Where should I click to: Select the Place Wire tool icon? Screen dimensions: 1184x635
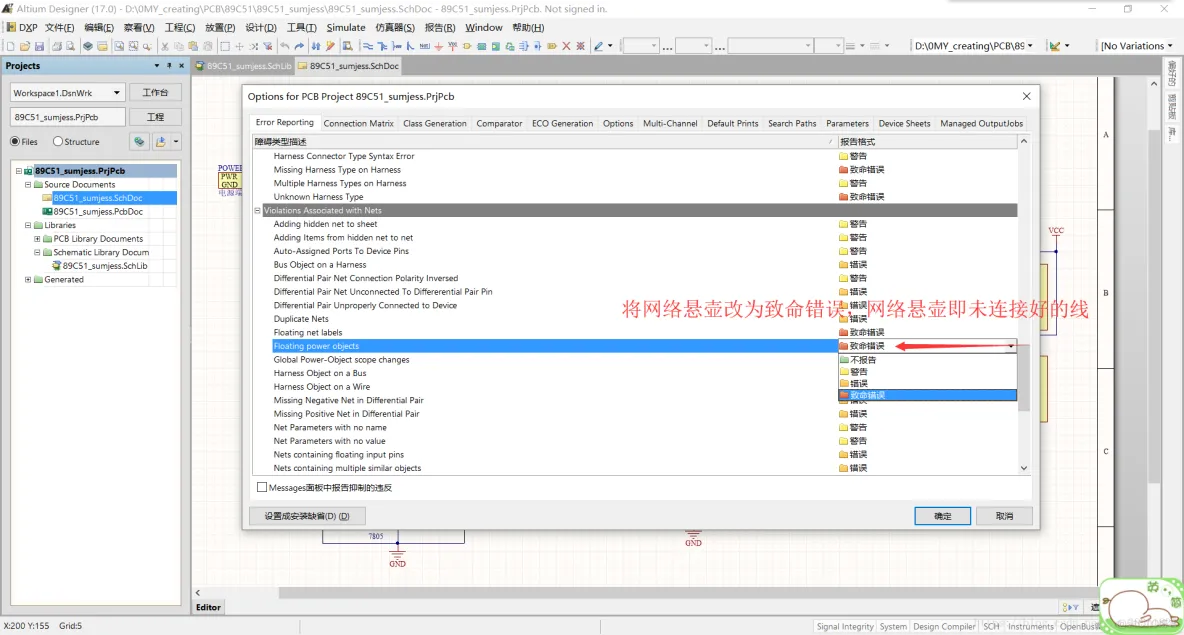coord(368,46)
